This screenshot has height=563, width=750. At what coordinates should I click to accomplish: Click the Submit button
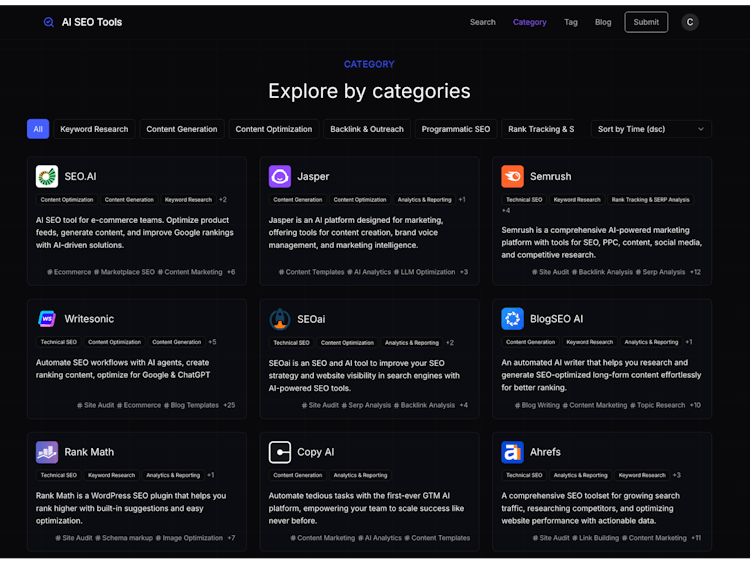pyautogui.click(x=646, y=22)
